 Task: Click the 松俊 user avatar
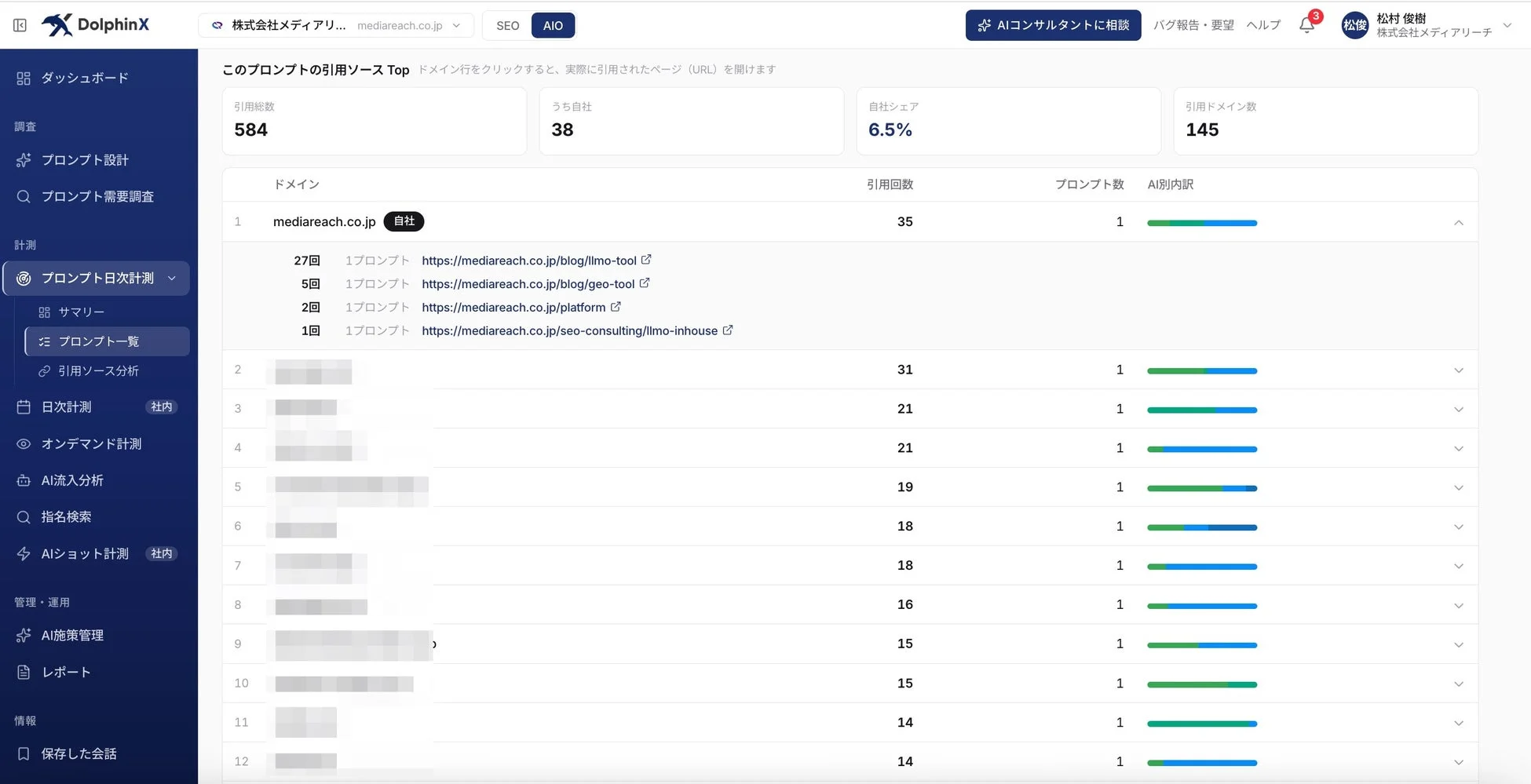[1355, 25]
